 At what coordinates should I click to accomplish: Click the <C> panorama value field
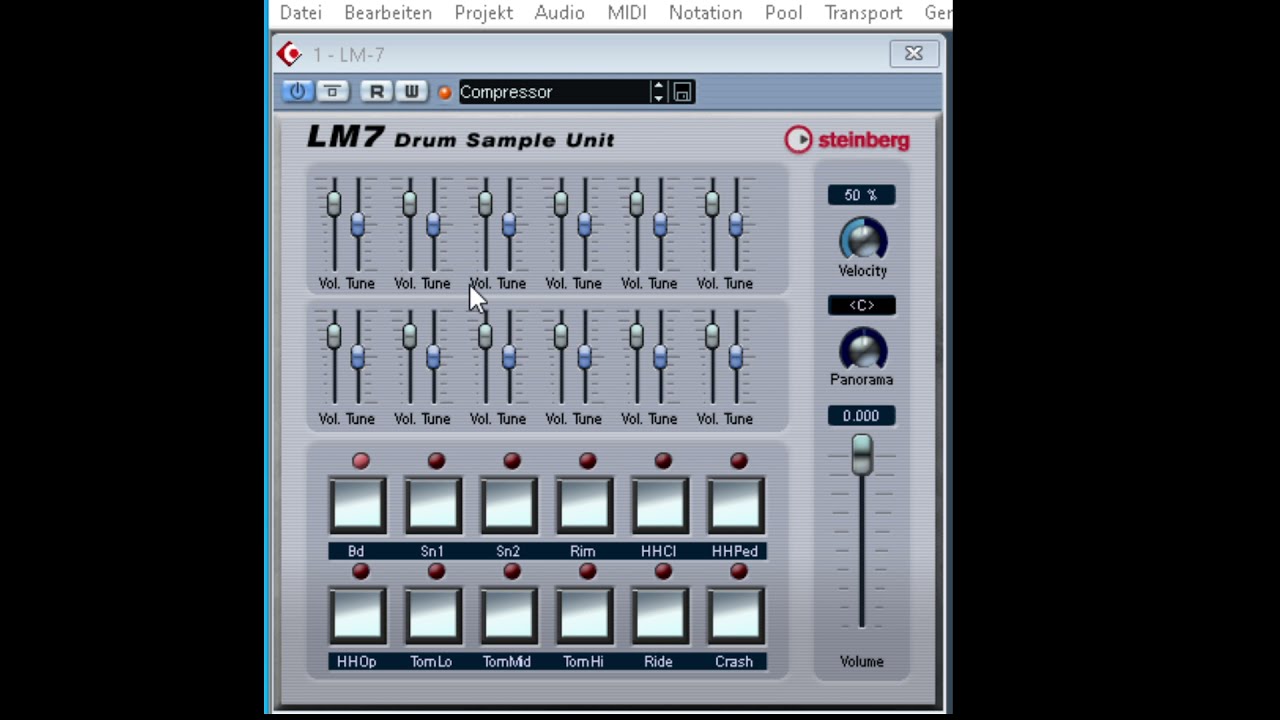coord(861,305)
